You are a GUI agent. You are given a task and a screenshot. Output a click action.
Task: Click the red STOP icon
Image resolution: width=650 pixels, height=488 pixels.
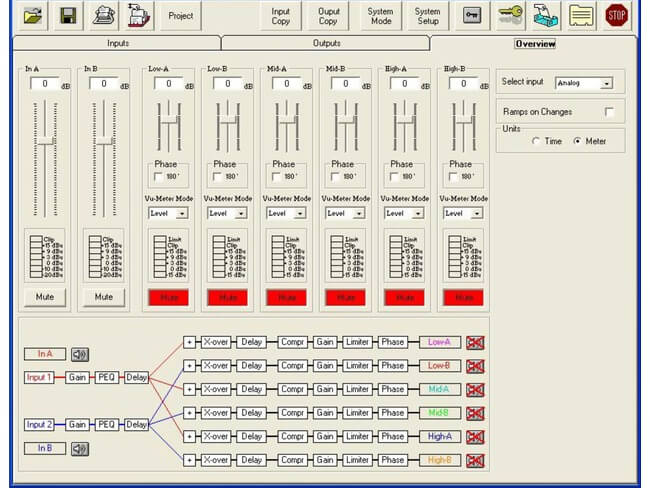pyautogui.click(x=616, y=16)
